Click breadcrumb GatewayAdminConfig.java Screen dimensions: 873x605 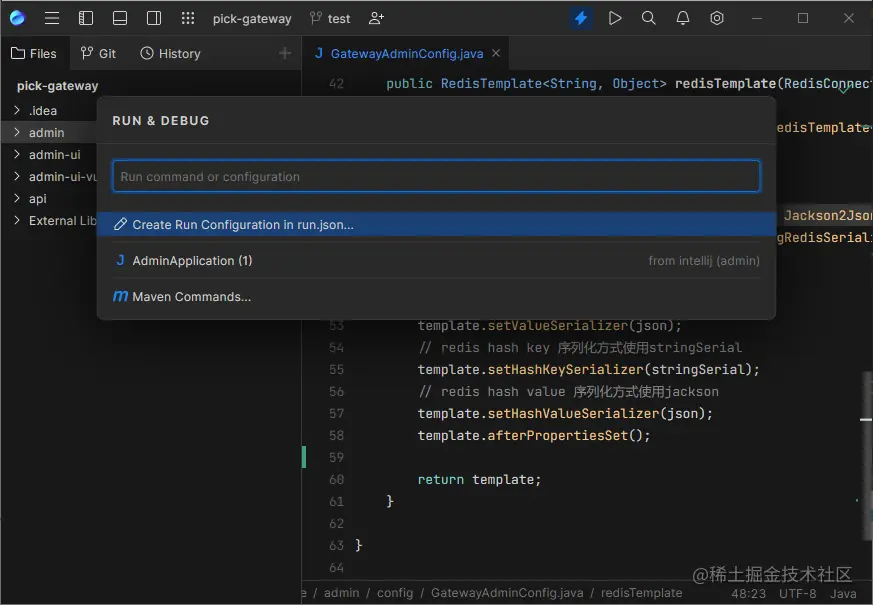tap(507, 593)
